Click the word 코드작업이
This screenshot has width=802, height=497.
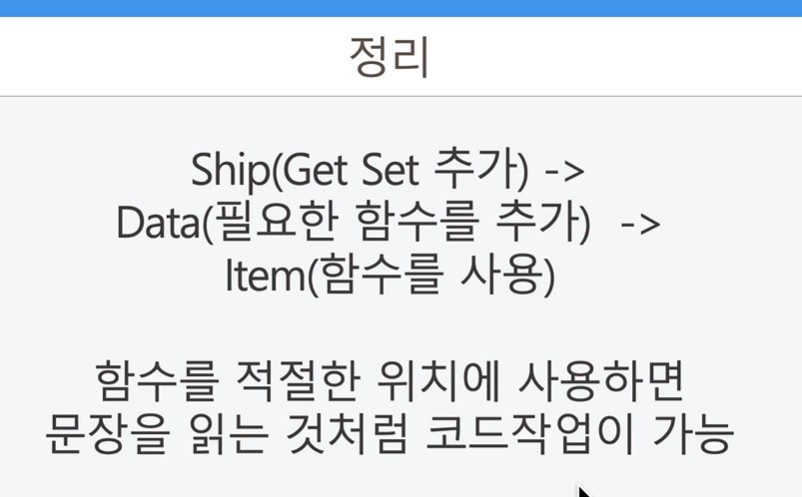[529, 434]
